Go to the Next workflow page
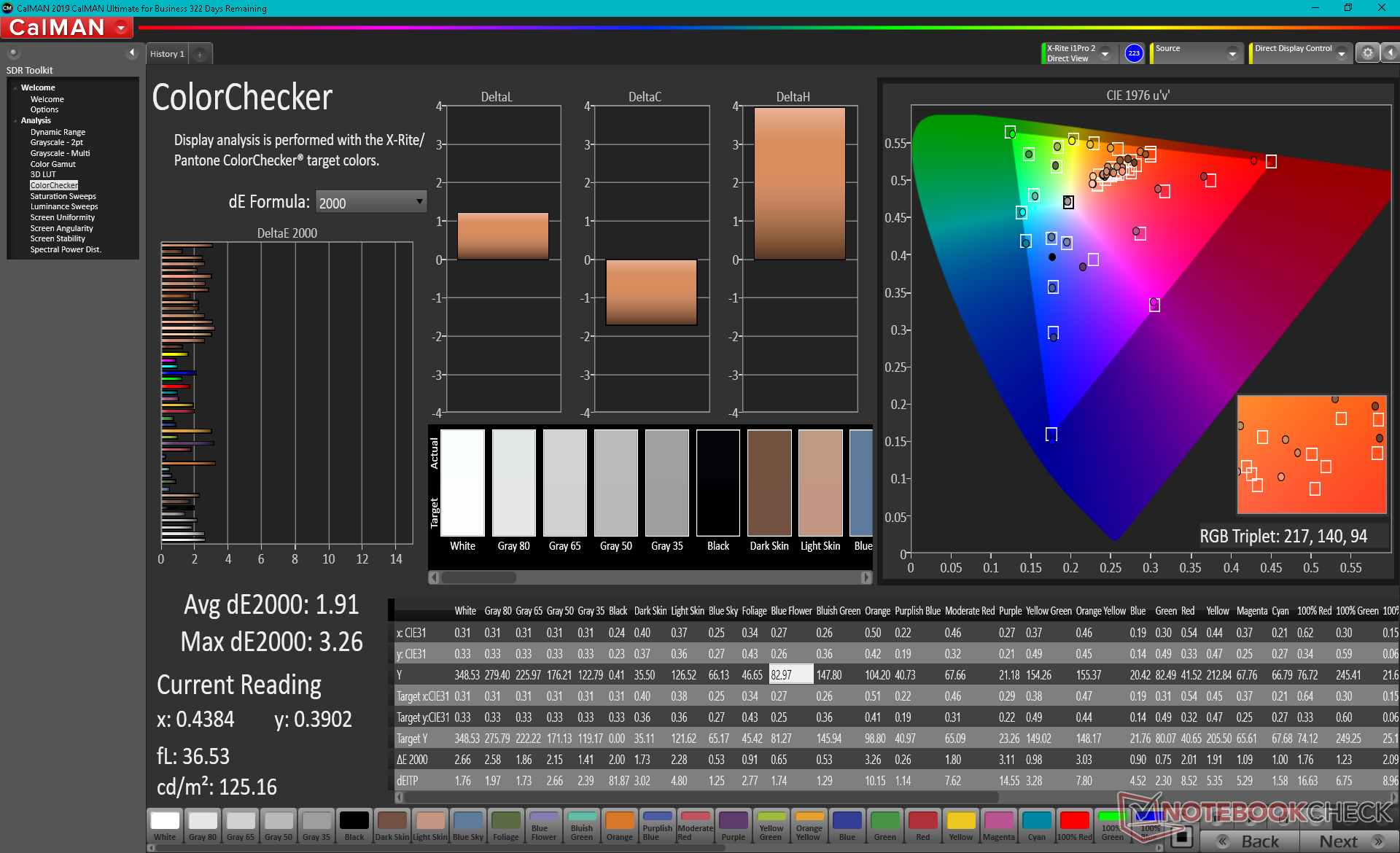 (1349, 841)
